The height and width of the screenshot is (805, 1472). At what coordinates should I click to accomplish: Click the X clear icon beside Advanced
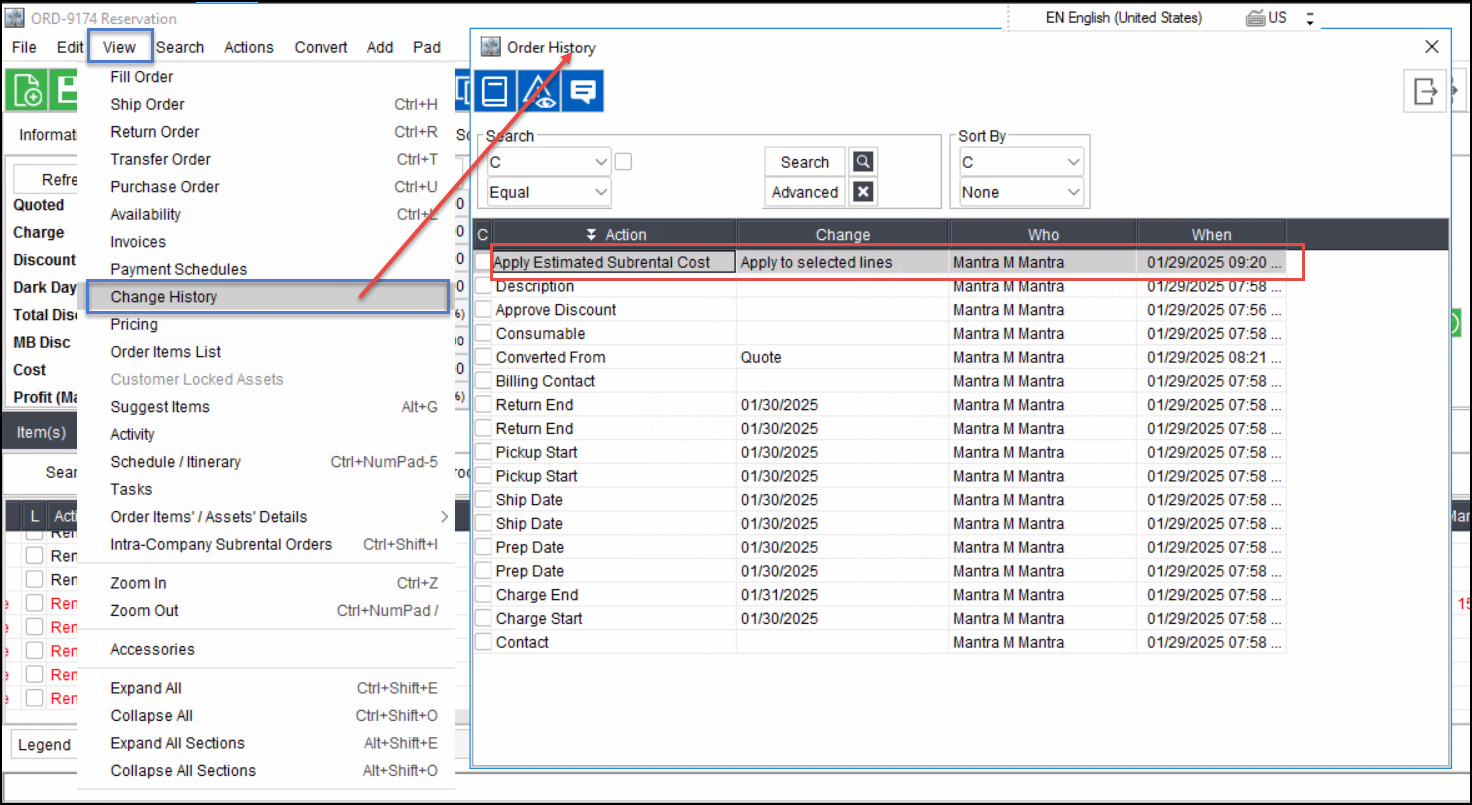(862, 192)
